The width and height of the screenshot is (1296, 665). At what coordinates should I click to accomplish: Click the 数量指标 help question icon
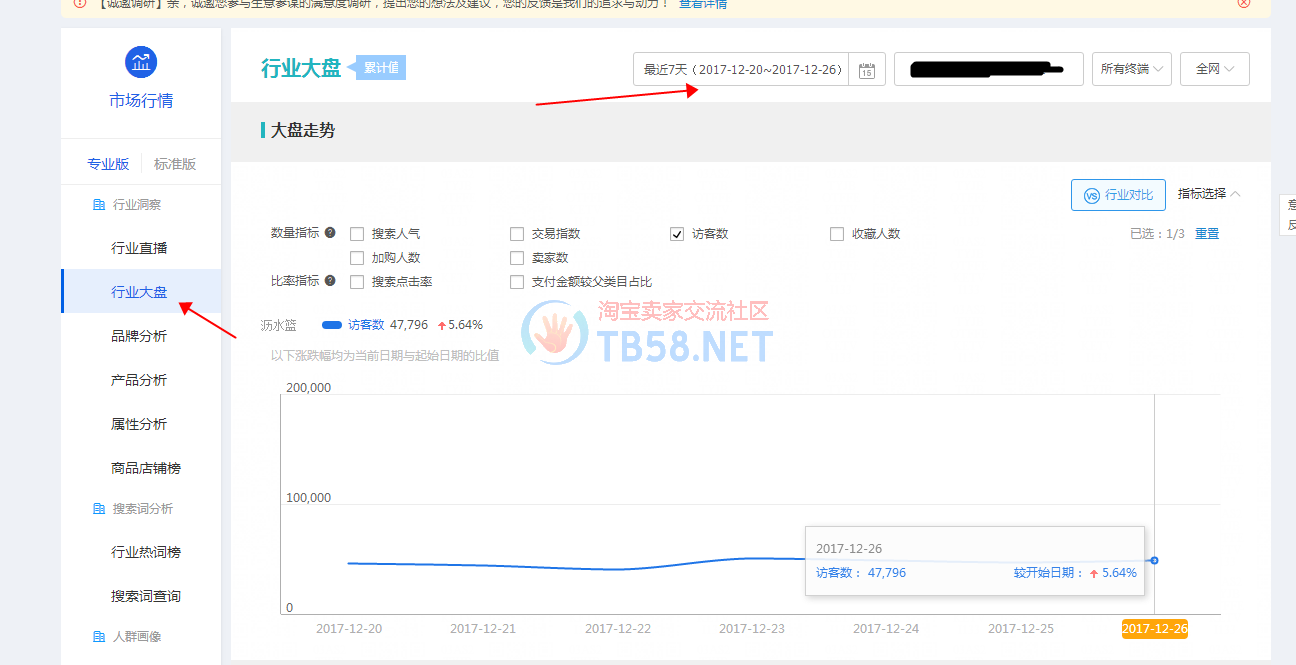(330, 233)
